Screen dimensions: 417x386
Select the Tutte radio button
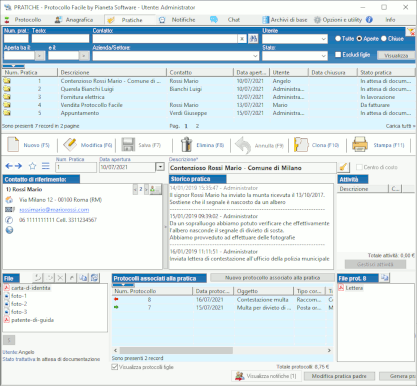[338, 39]
